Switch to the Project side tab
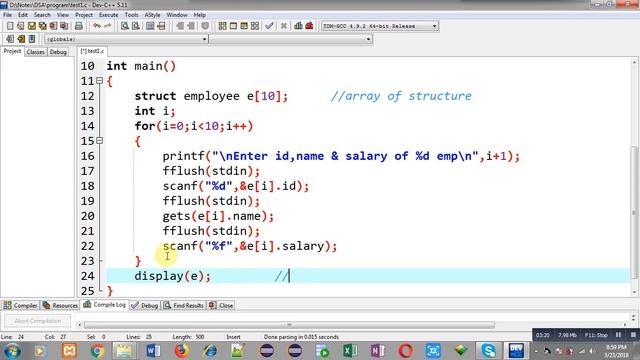Screen dimensions: 640x360 pos(12,51)
